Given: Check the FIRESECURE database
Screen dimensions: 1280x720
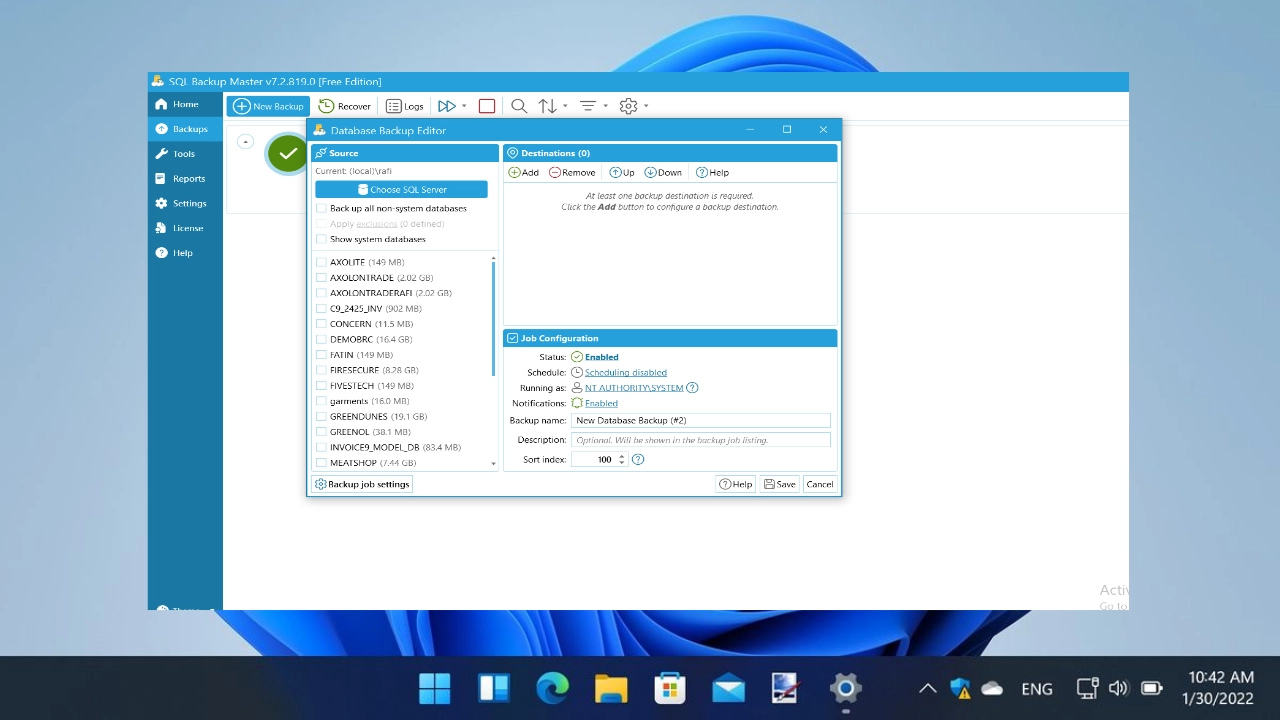Looking at the screenshot, I should tap(321, 371).
